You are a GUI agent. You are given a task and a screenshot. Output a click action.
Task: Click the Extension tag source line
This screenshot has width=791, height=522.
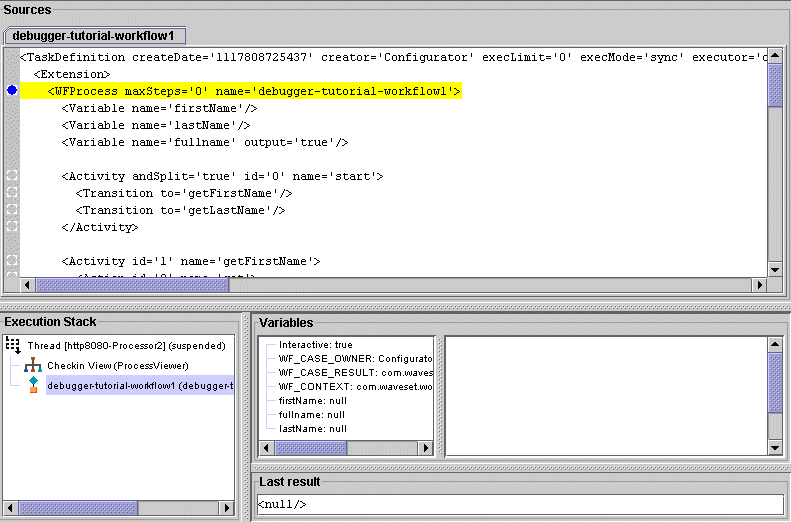pyautogui.click(x=72, y=74)
